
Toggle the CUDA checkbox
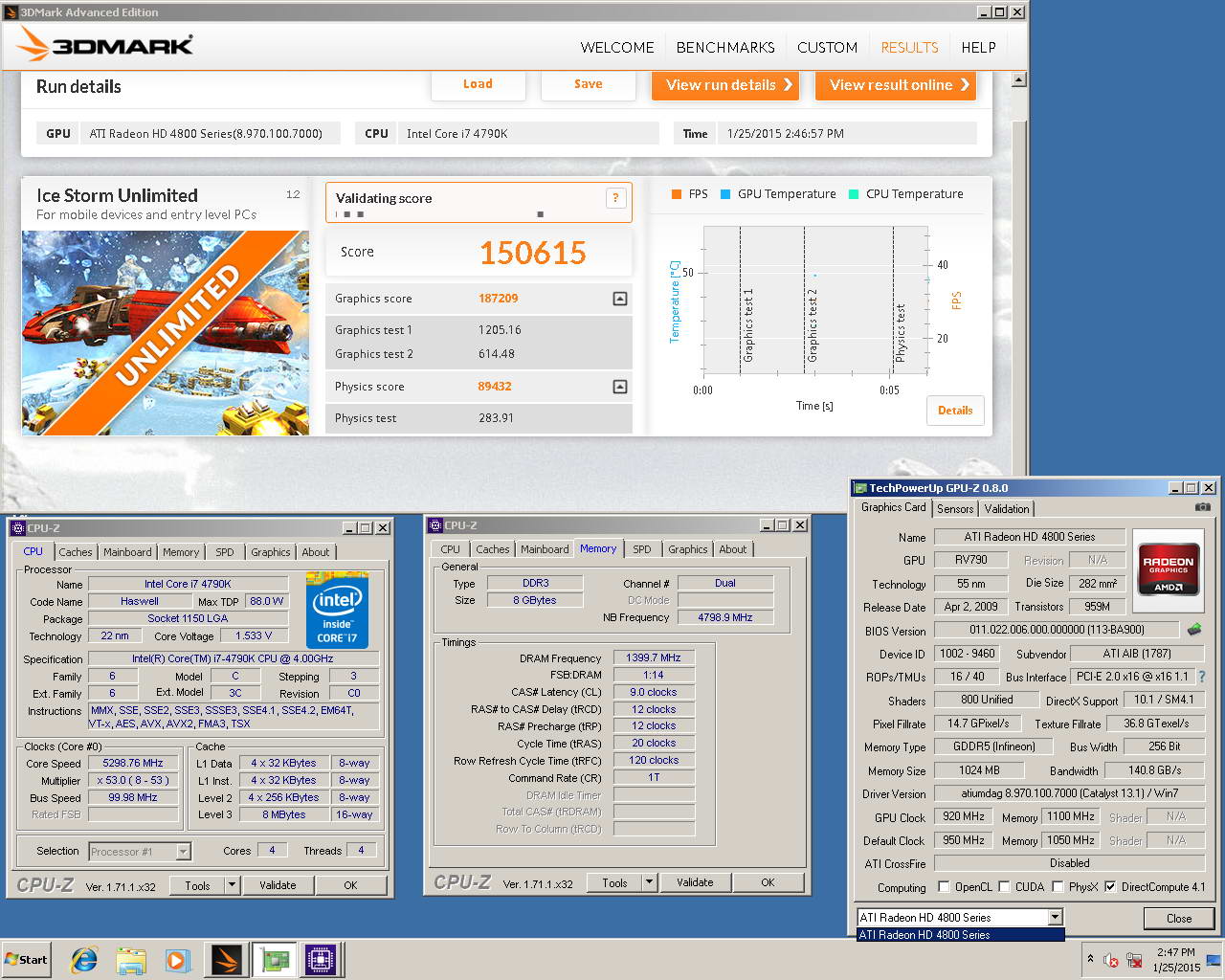click(1002, 887)
